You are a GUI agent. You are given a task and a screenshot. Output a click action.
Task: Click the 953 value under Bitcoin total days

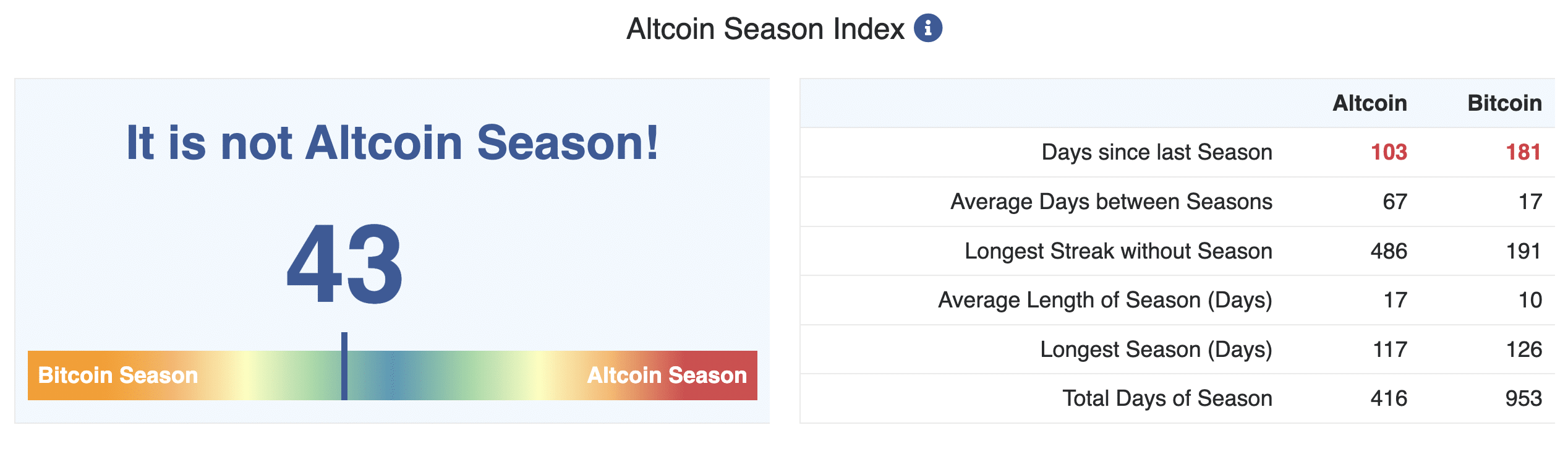pyautogui.click(x=1522, y=398)
